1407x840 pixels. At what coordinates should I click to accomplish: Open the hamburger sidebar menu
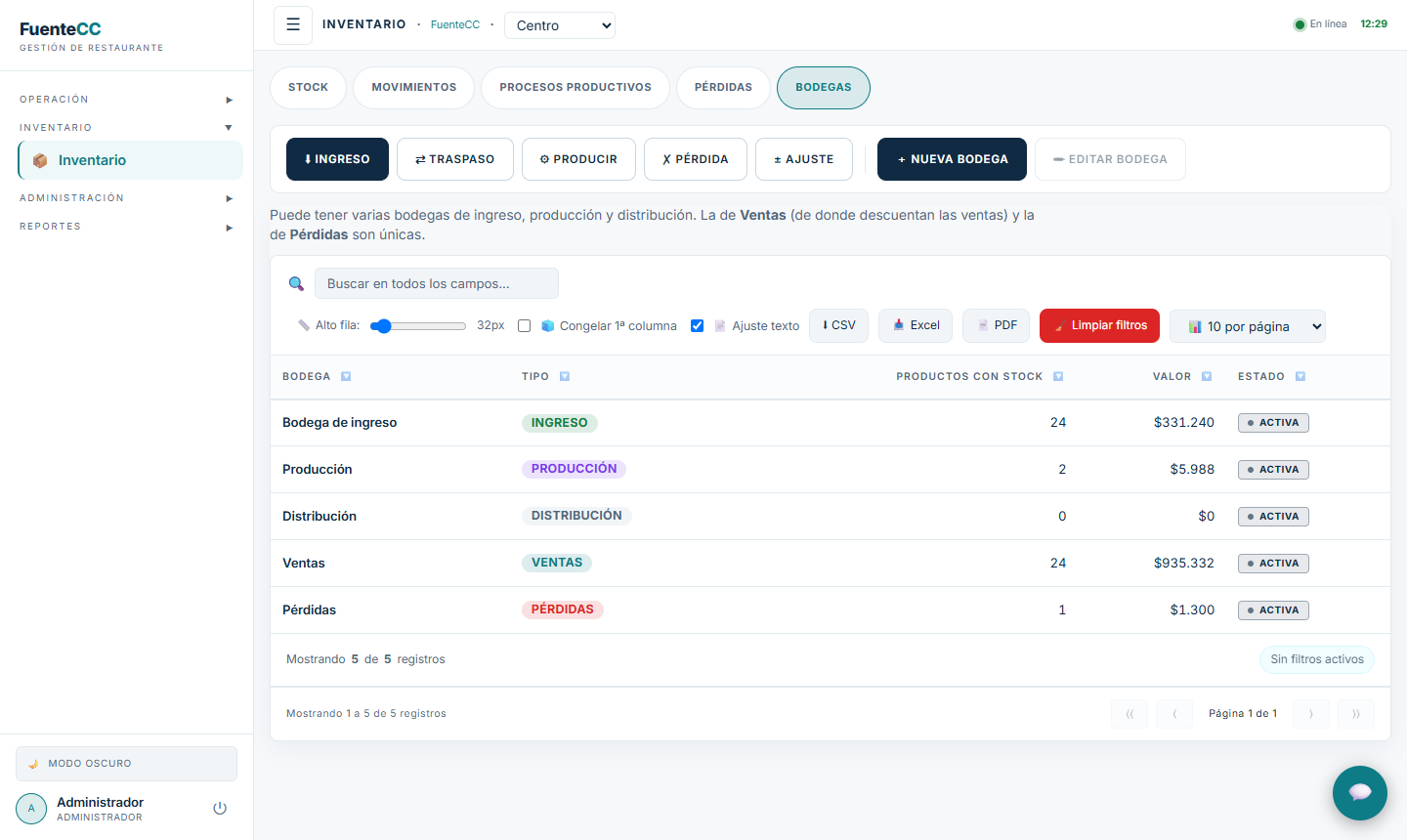pos(293,25)
